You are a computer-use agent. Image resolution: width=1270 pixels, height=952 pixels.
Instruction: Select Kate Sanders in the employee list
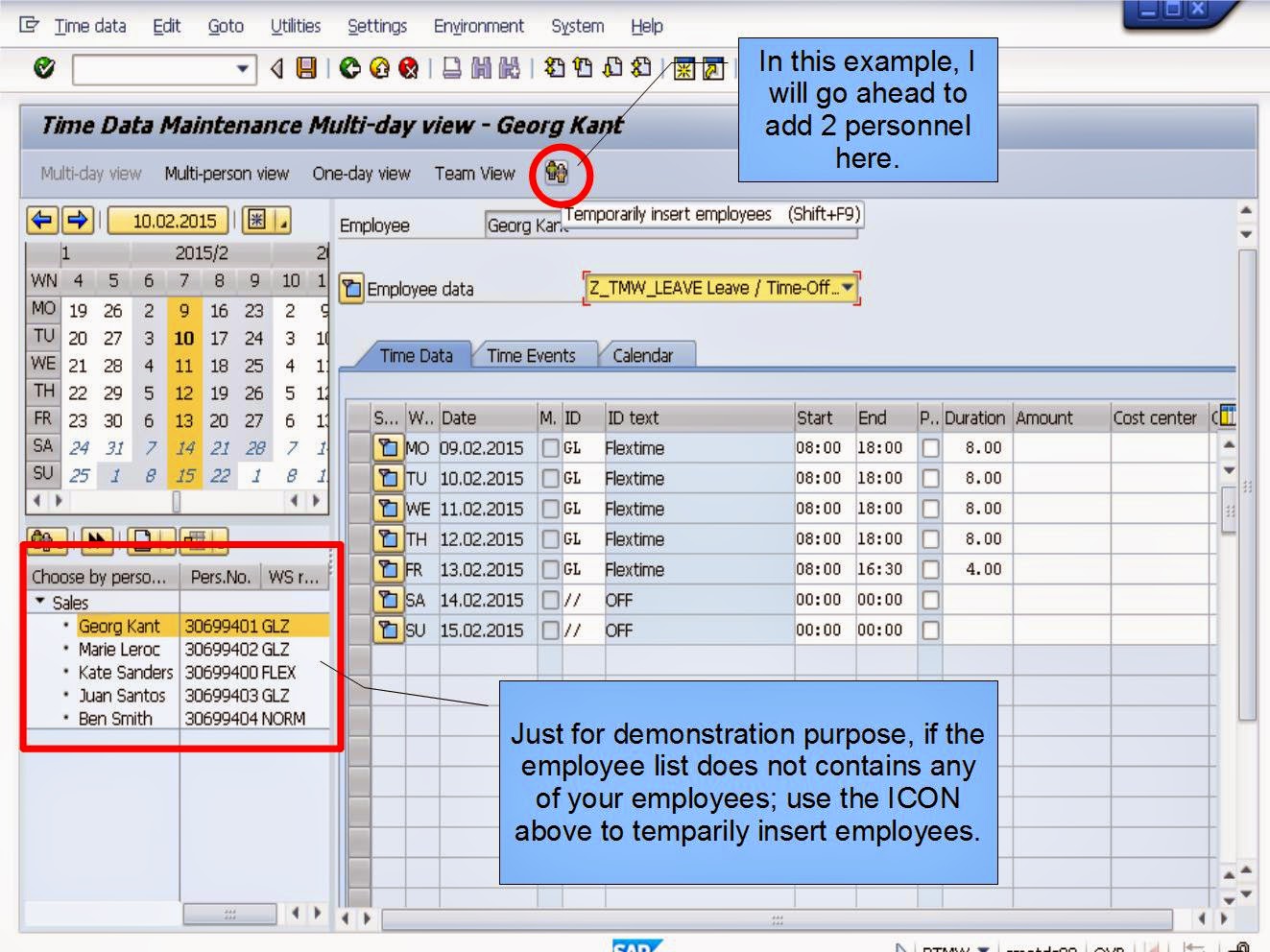coord(125,673)
